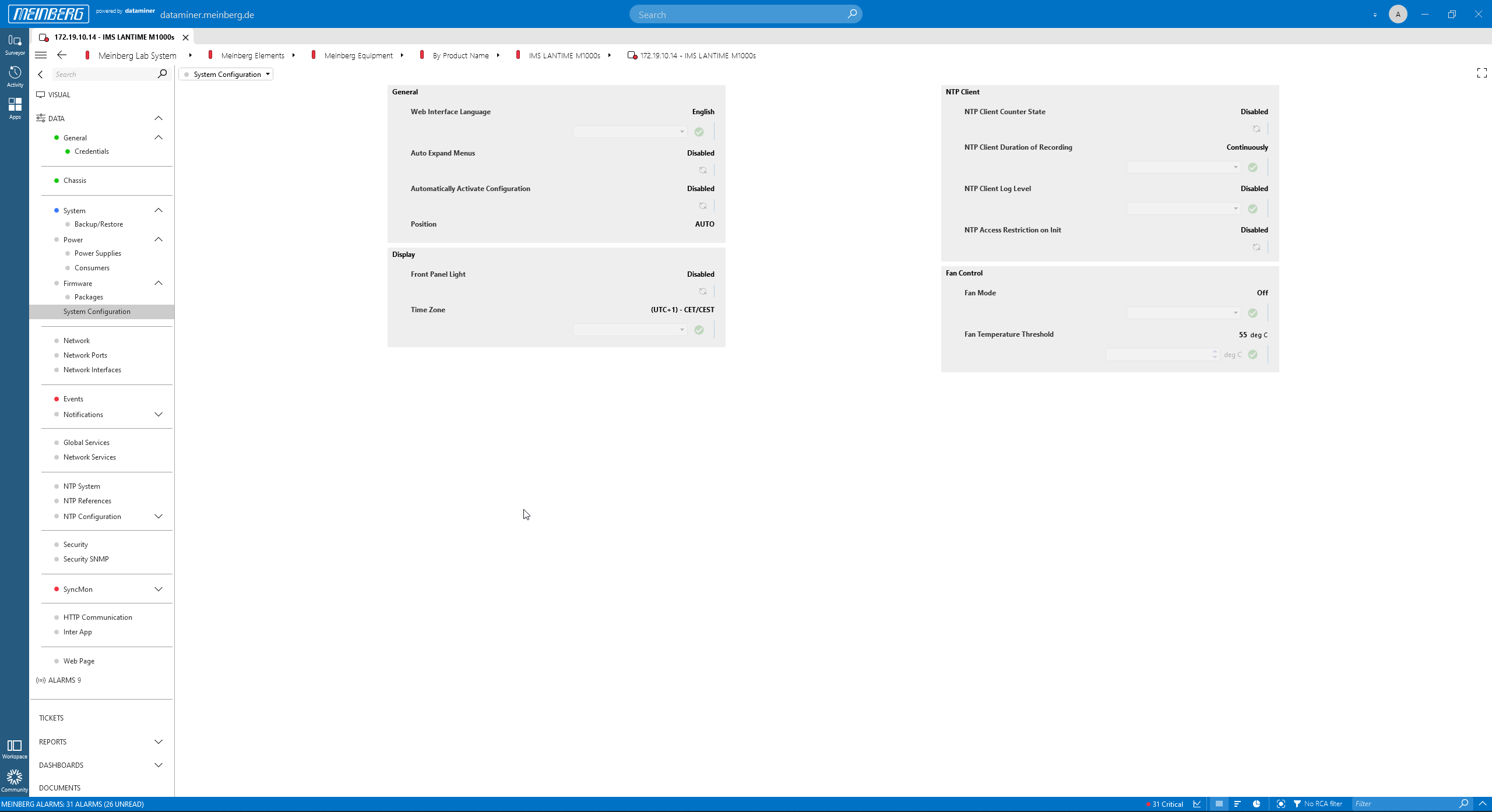This screenshot has height=812, width=1492.
Task: Click Fan Temperature Threshold stepper arrows
Action: click(x=1215, y=355)
